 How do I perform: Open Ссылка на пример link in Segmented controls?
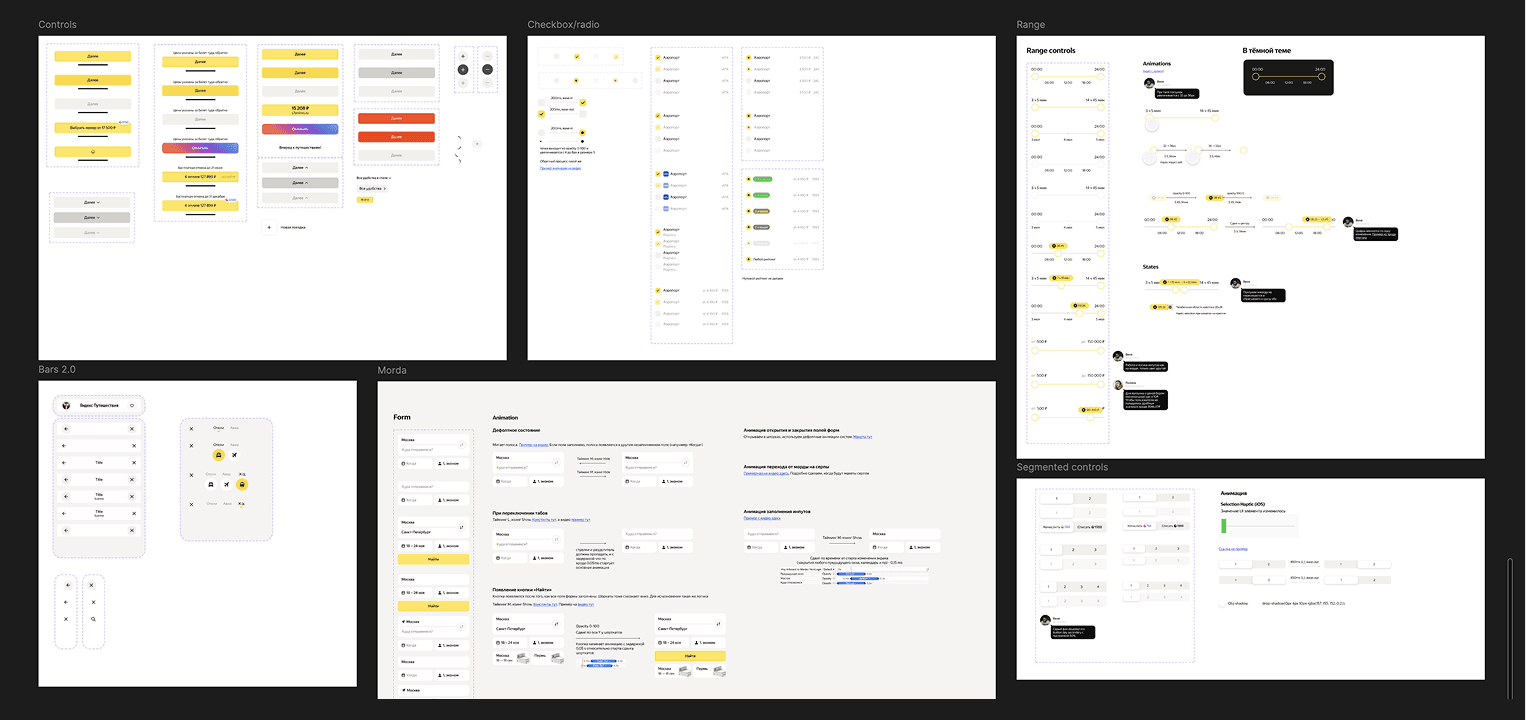1232,549
